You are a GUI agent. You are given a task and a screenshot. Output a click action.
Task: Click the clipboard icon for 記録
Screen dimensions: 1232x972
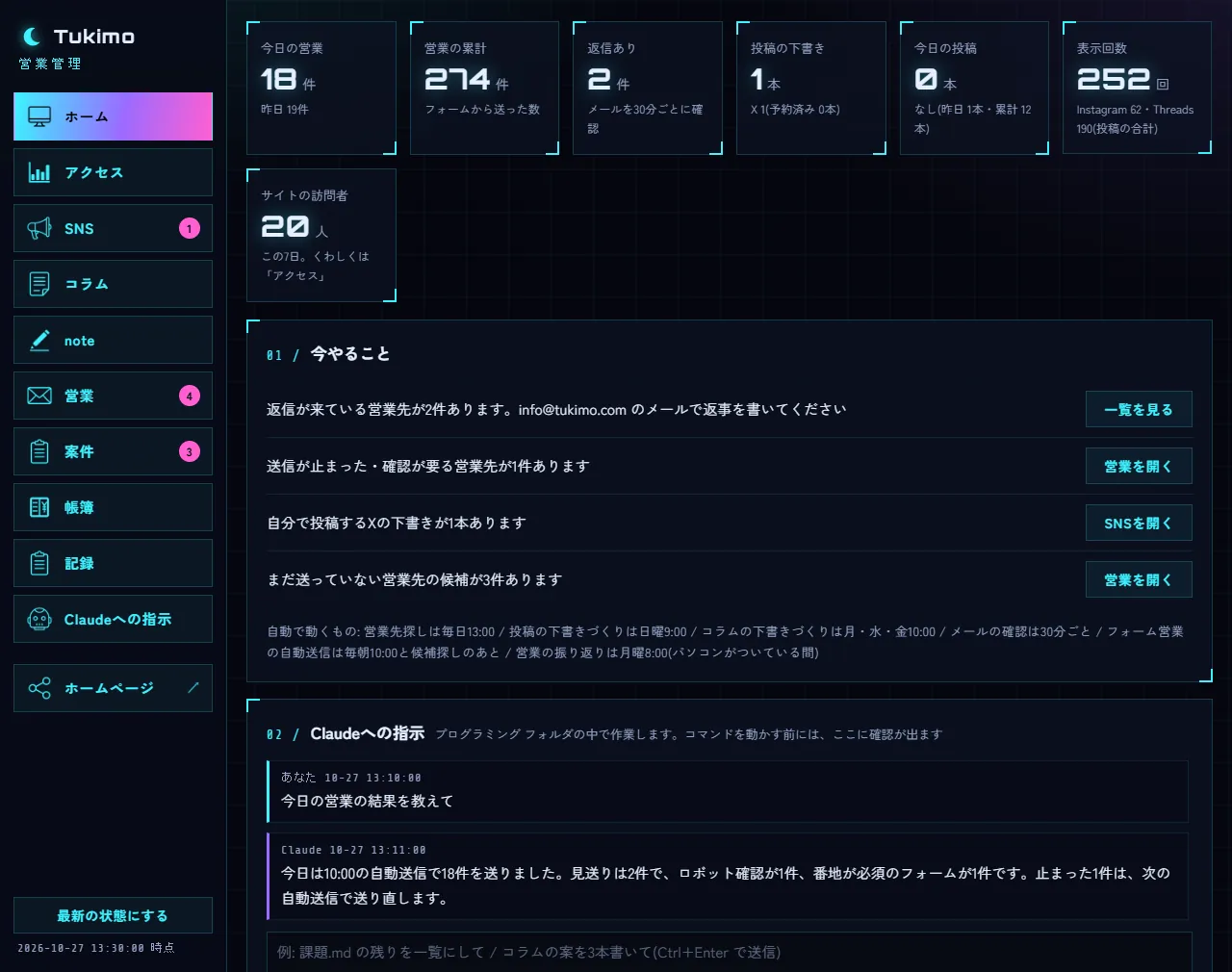[39, 563]
